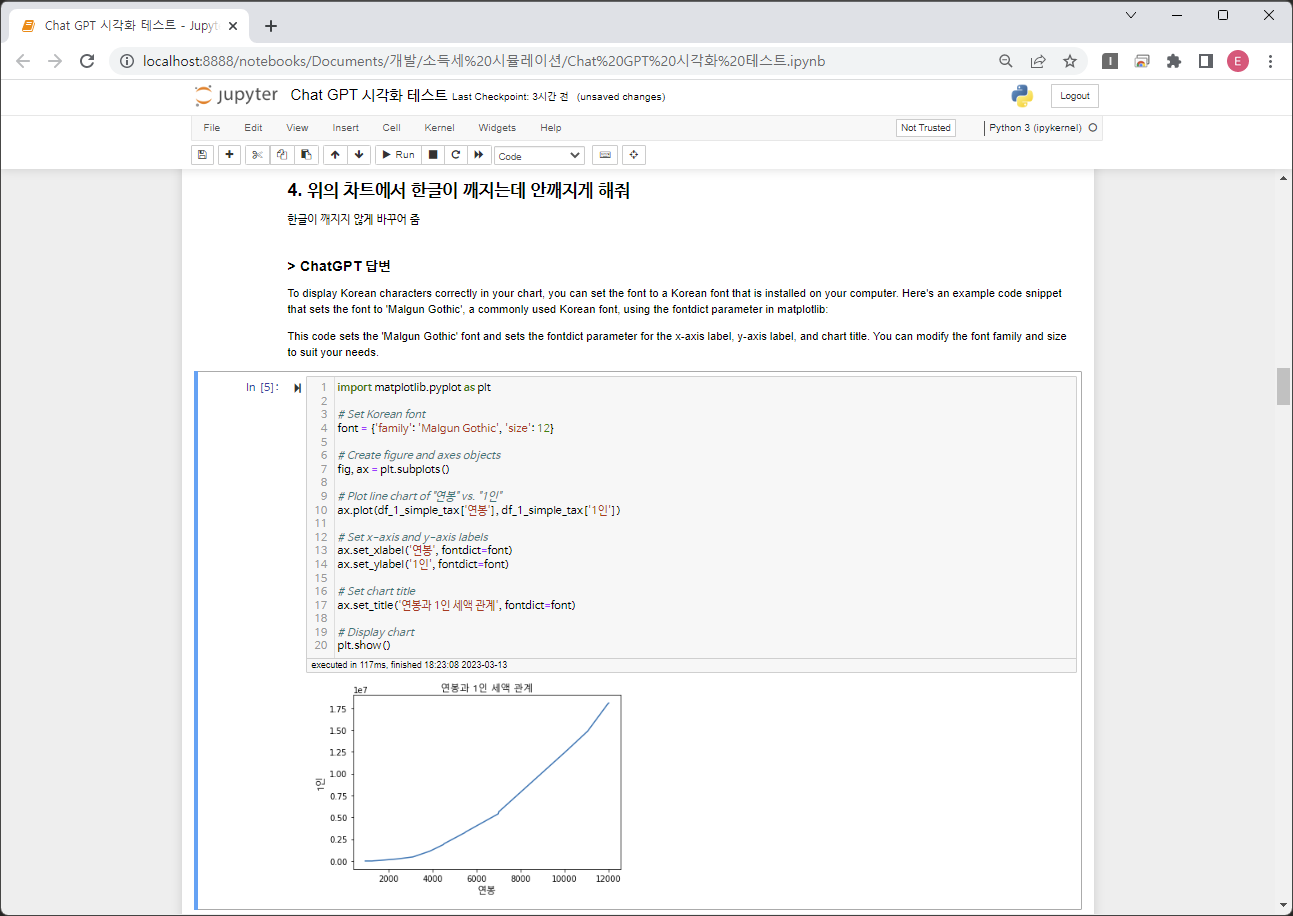Open the tab search chevron in title bar

[1131, 15]
